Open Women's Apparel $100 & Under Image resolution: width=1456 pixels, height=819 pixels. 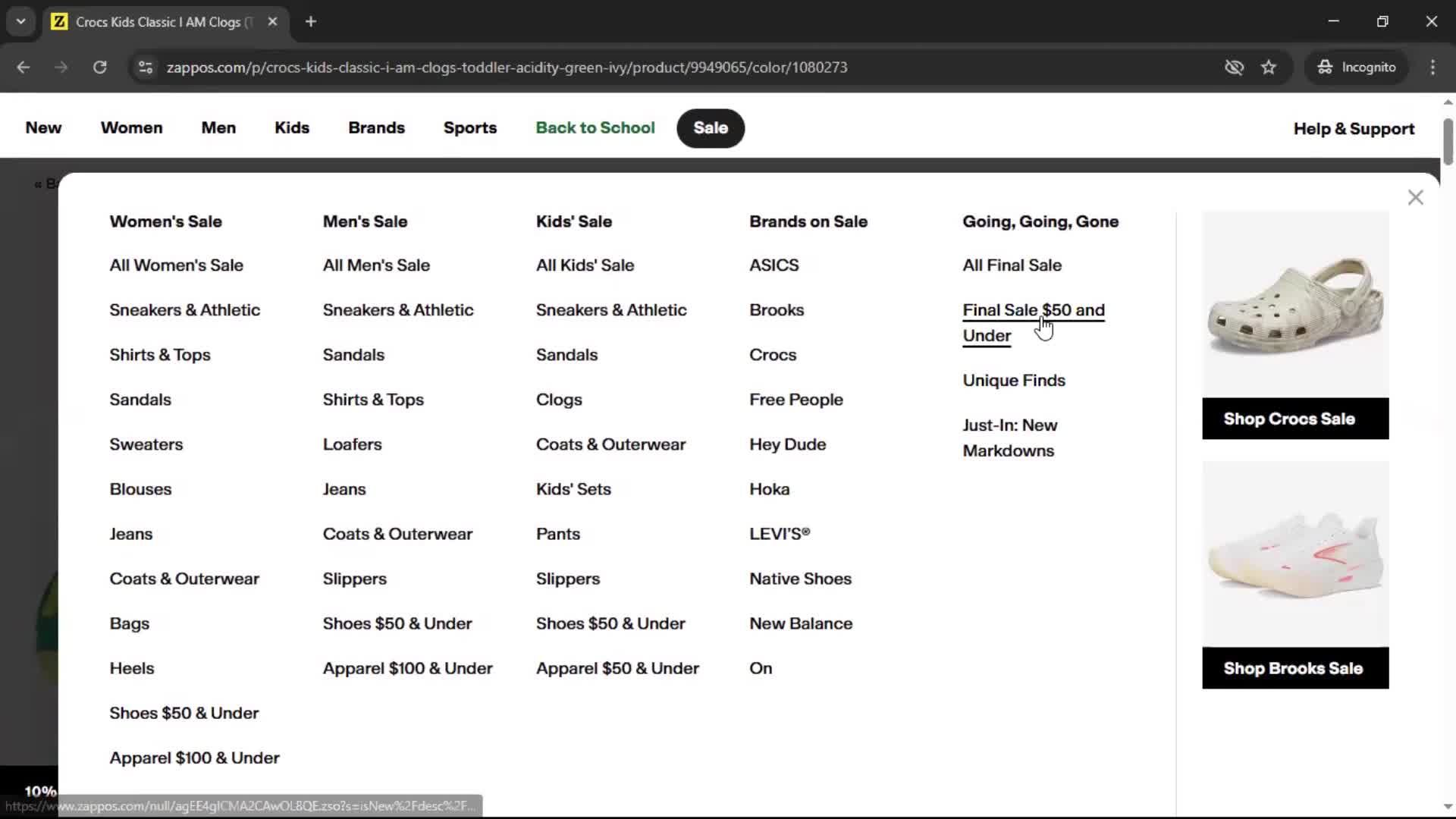(x=194, y=758)
